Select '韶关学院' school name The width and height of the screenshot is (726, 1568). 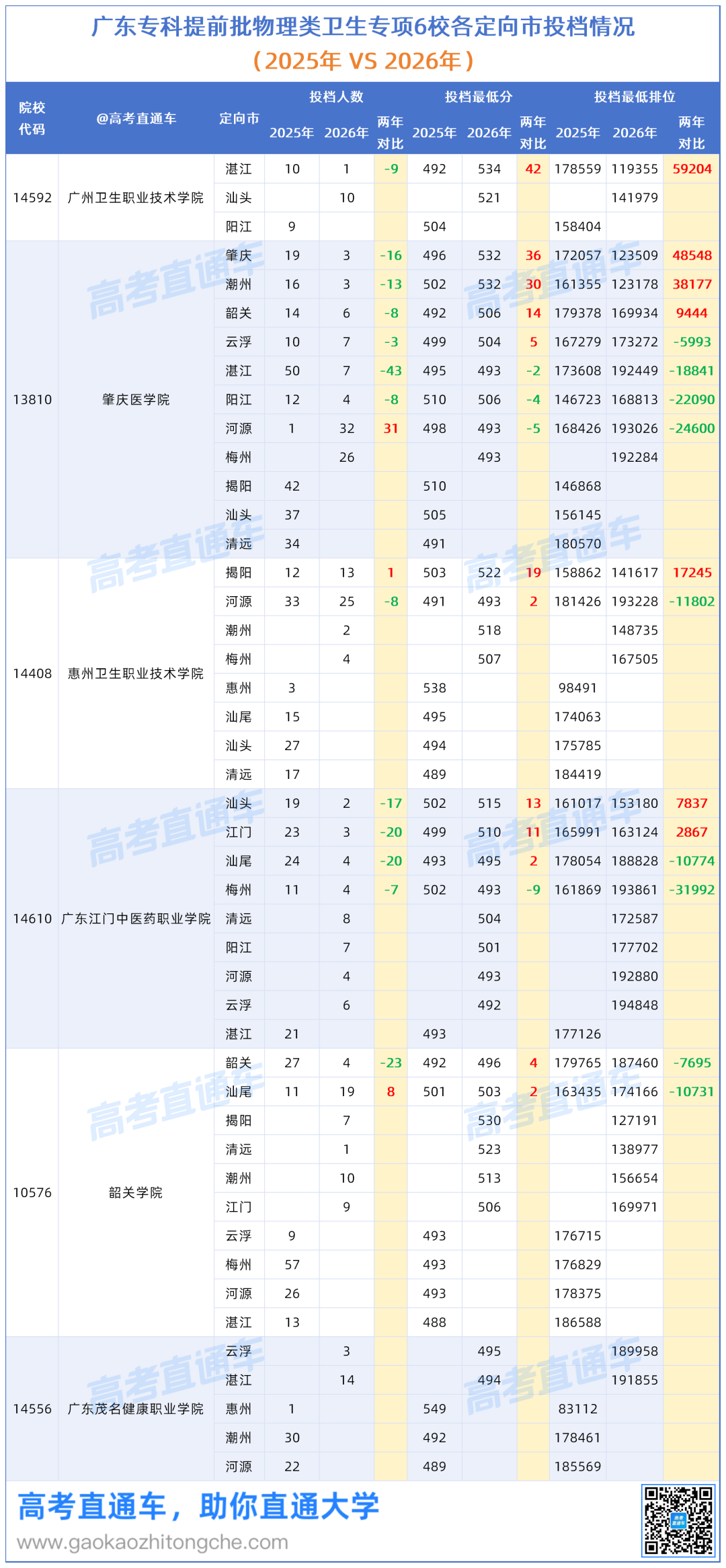(136, 1192)
